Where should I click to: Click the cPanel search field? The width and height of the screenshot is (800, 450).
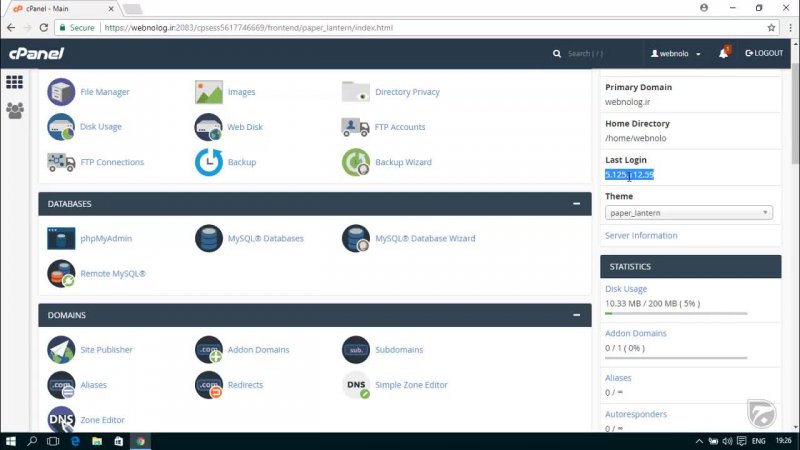pos(600,53)
